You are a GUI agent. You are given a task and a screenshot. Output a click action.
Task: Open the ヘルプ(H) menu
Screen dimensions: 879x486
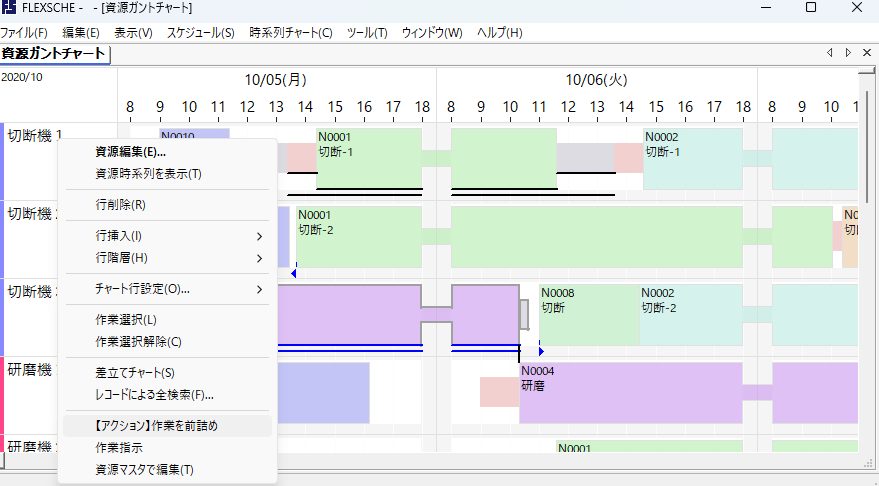500,33
